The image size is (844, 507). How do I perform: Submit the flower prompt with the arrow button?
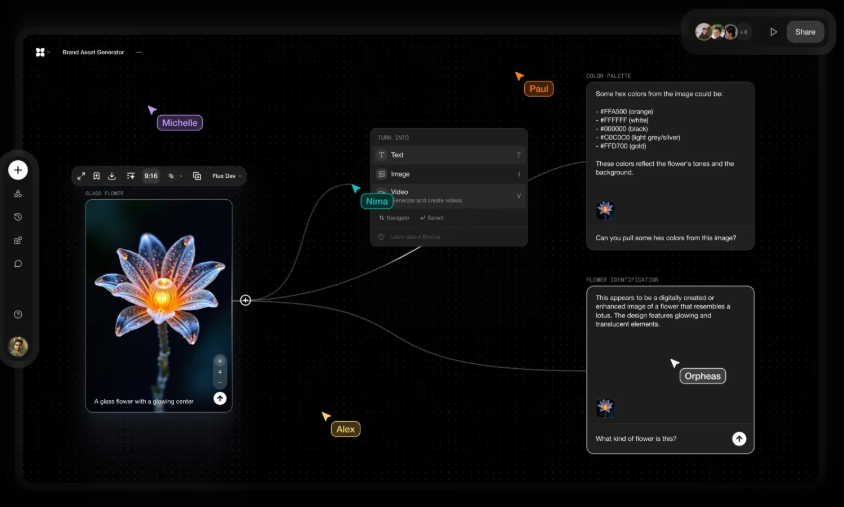point(220,398)
